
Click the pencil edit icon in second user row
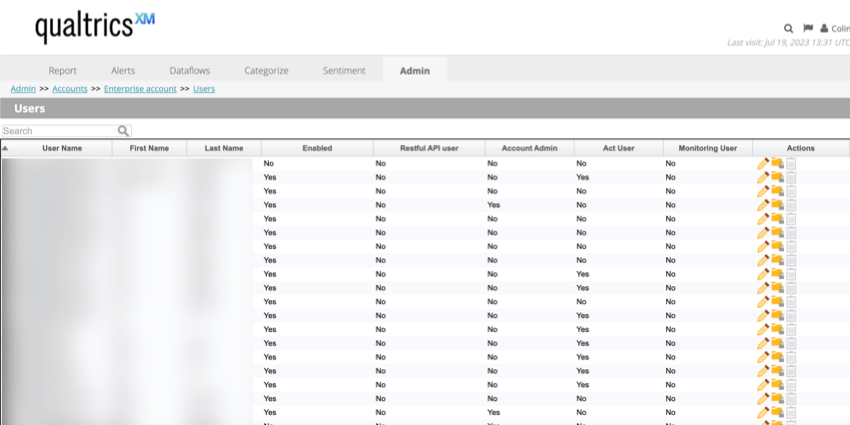(x=763, y=177)
